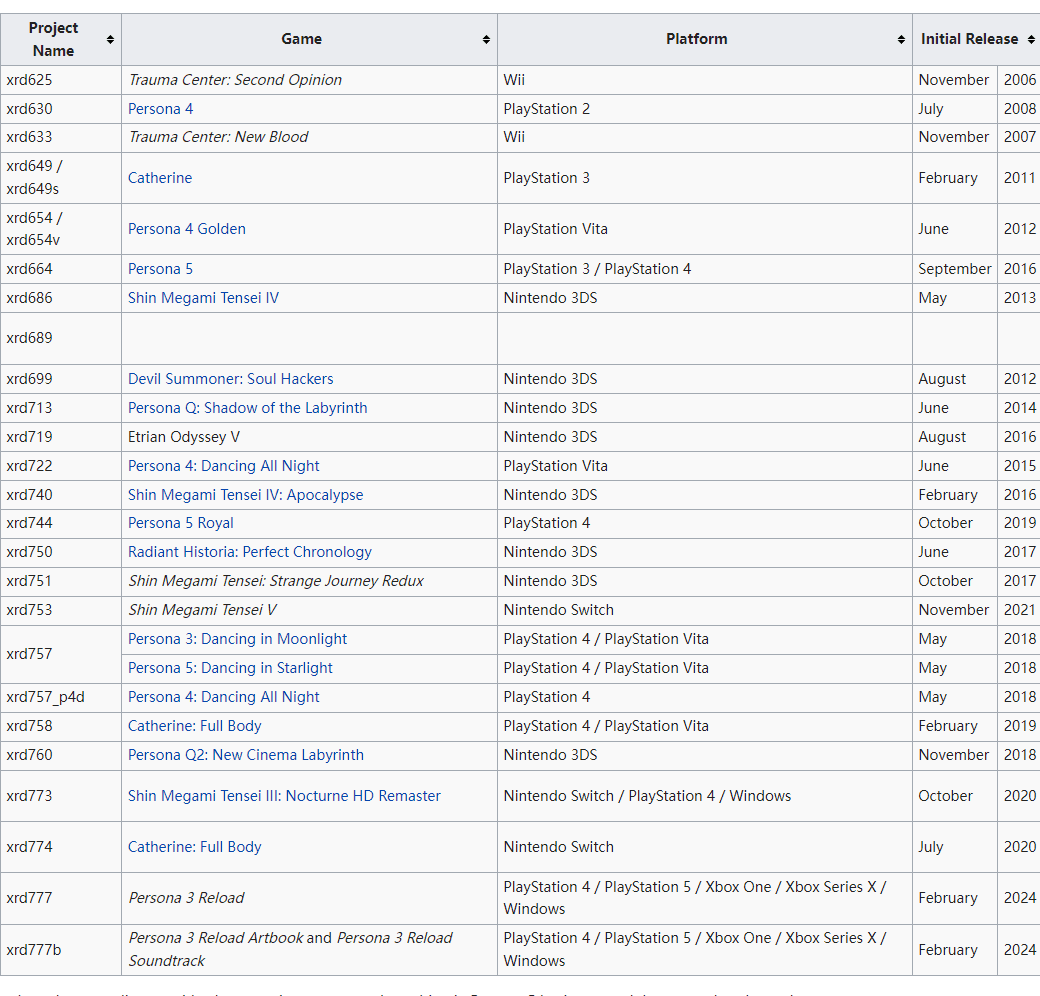Click the 2006 year cell
The width and height of the screenshot is (1040, 996).
[x=1019, y=80]
